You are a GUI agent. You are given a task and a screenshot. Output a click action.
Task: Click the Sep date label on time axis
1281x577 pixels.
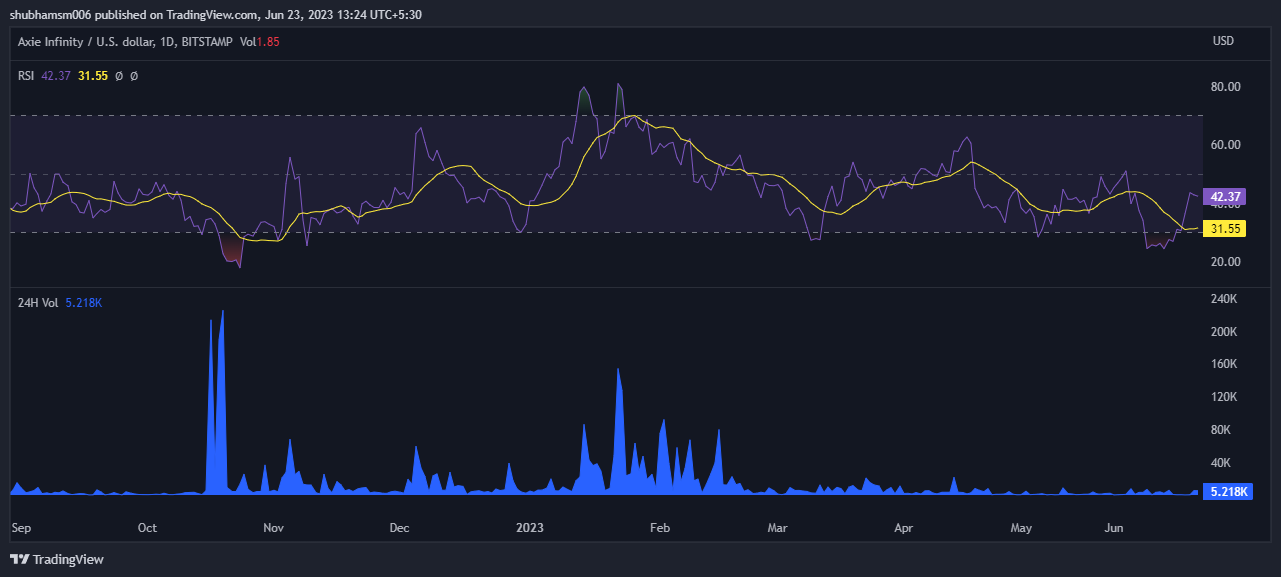(20, 527)
